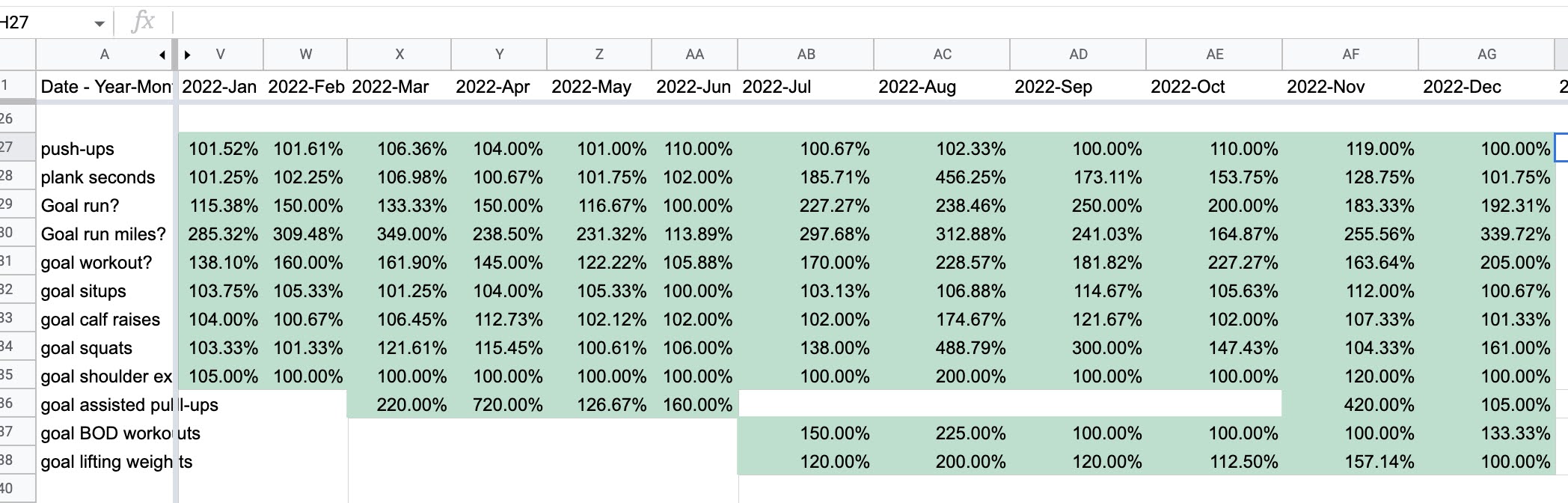Select column AB header

(806, 55)
